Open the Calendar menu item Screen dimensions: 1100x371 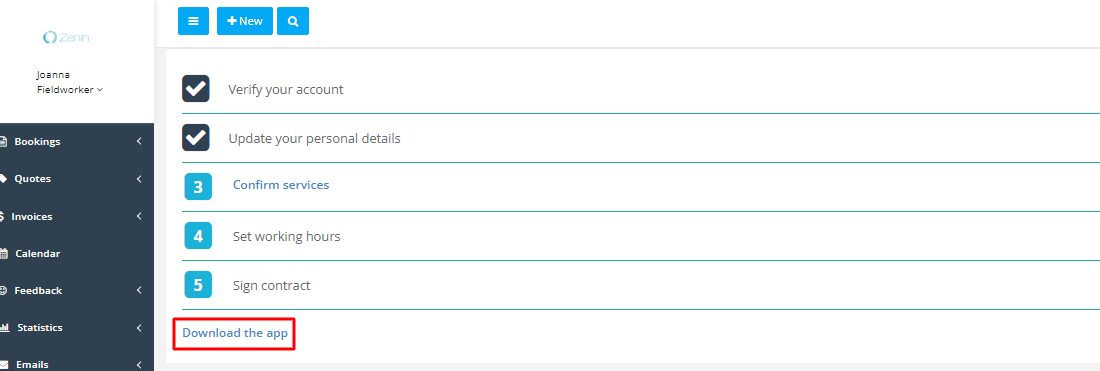76,254
